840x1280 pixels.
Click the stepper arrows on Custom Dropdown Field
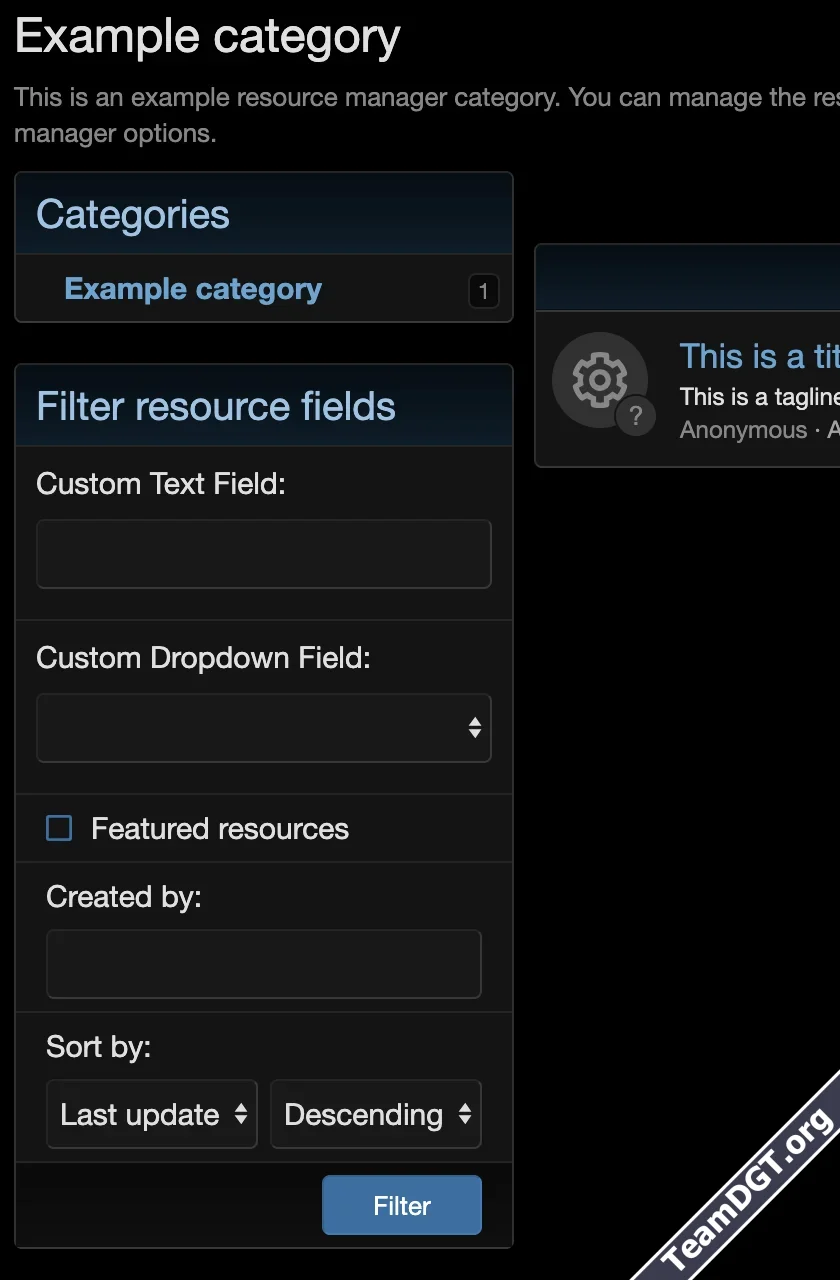click(473, 727)
